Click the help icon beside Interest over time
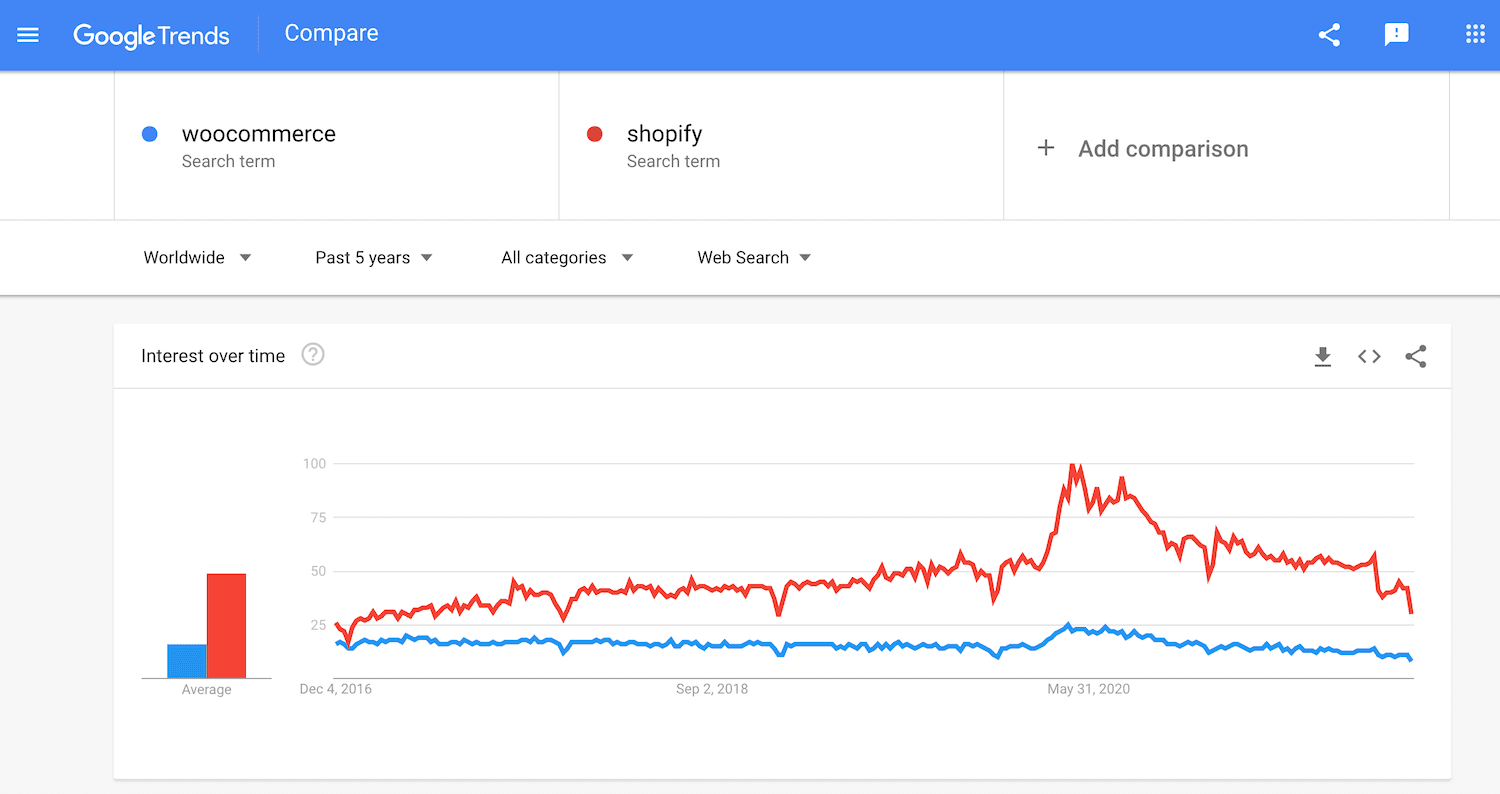 [x=312, y=354]
